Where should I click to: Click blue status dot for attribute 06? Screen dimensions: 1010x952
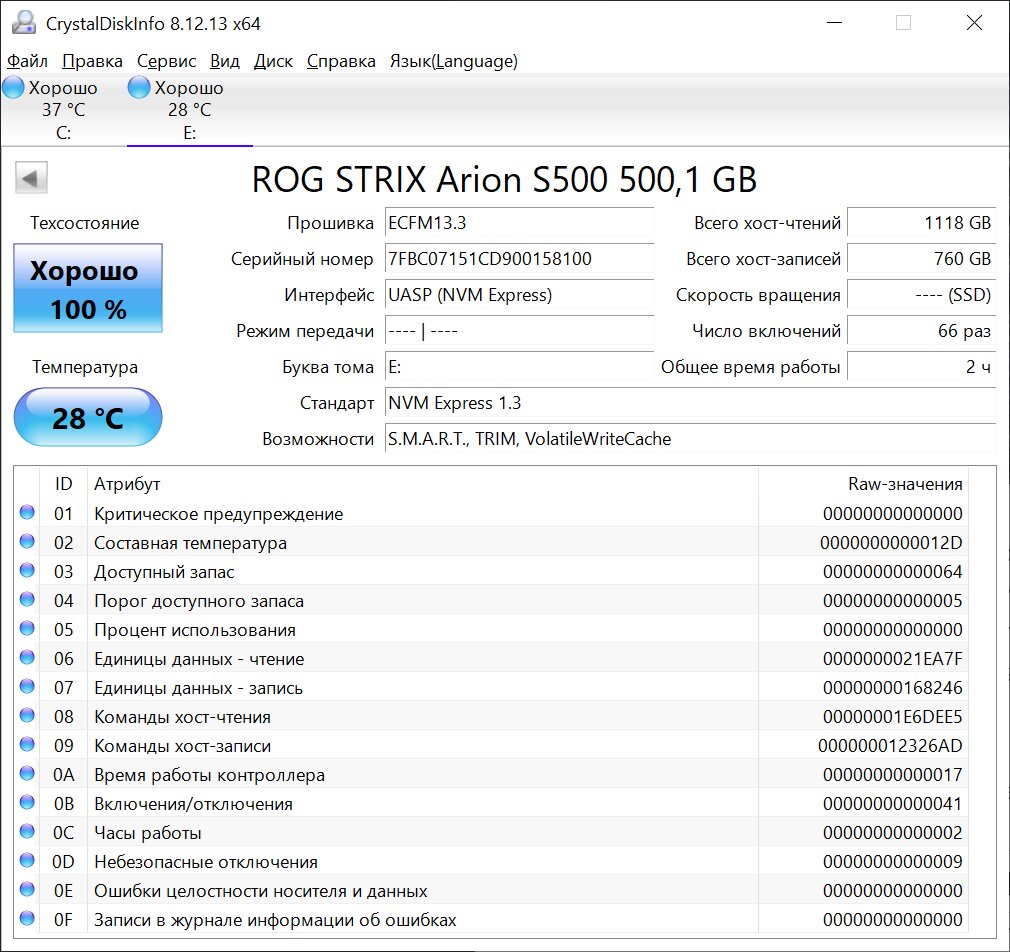[27, 658]
